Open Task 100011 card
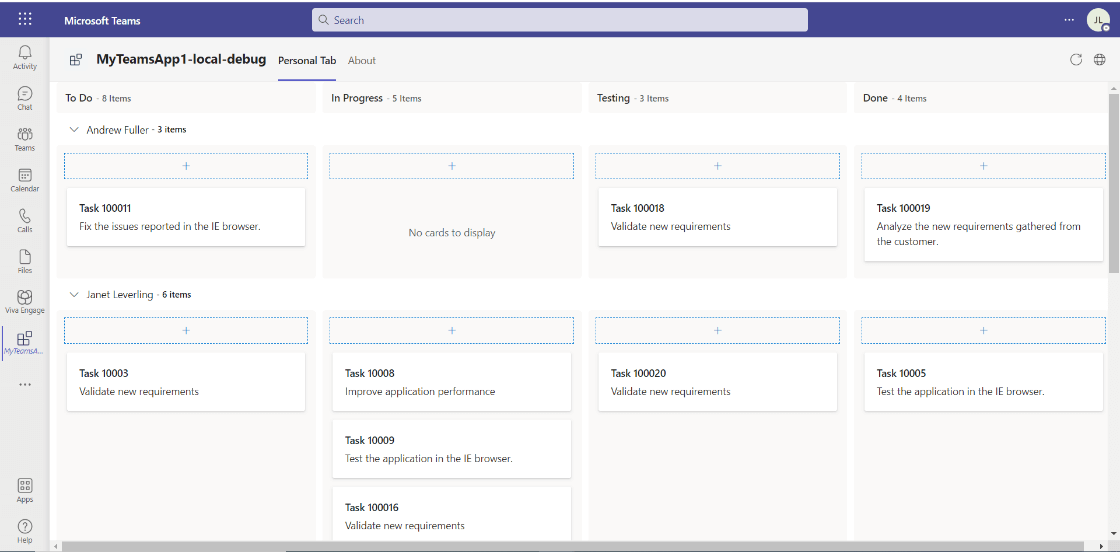The image size is (1120, 552). pos(186,217)
